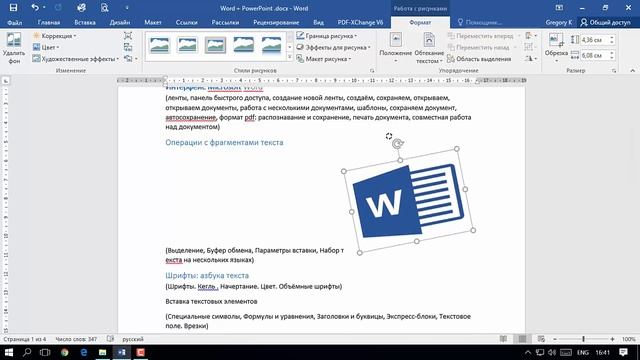Click Переместить вперед button

(480, 36)
